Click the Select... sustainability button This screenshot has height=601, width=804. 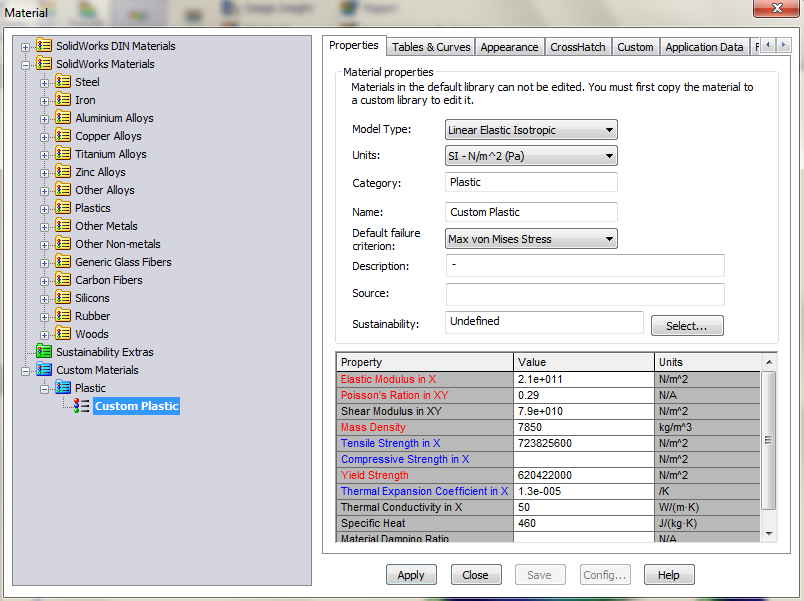point(687,326)
